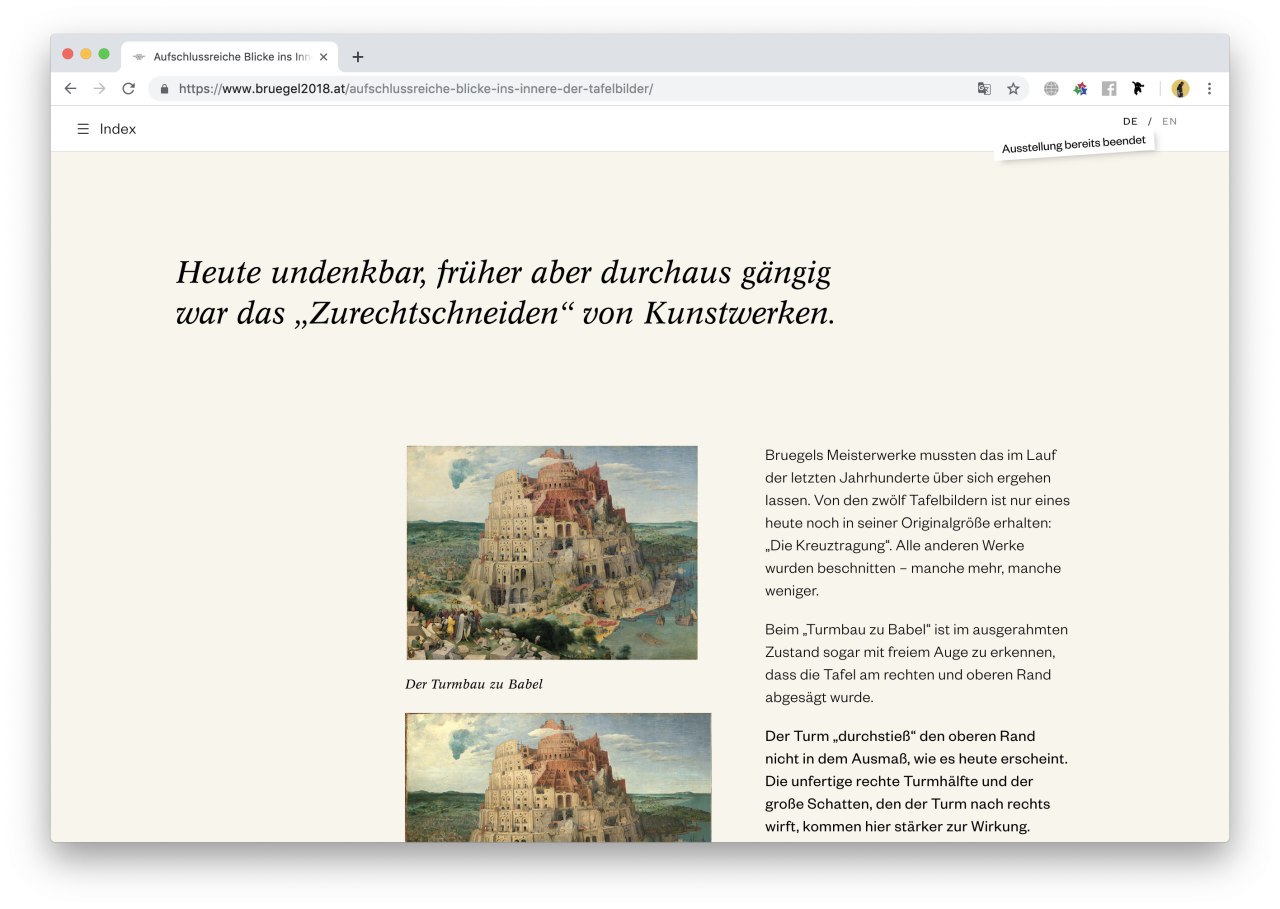Switch language to EN
This screenshot has height=909, width=1280.
[x=1169, y=121]
